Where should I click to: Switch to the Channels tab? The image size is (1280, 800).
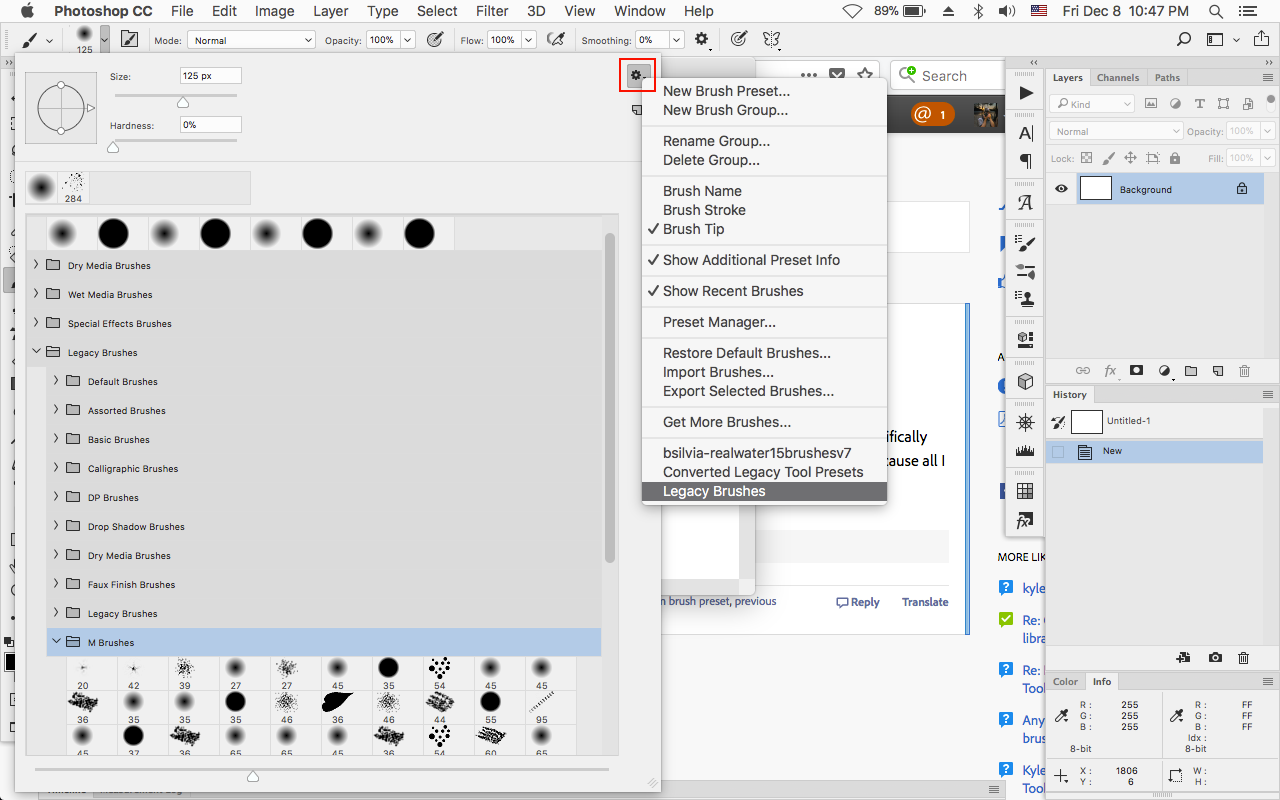click(x=1117, y=78)
